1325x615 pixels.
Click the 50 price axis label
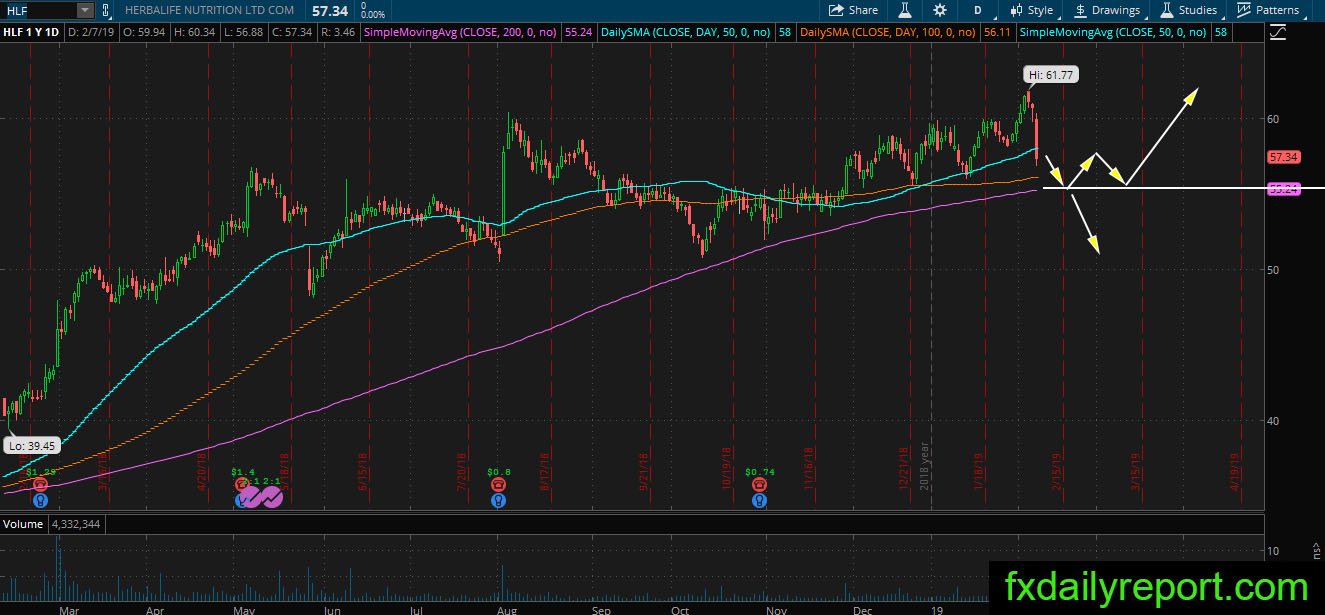click(x=1273, y=270)
